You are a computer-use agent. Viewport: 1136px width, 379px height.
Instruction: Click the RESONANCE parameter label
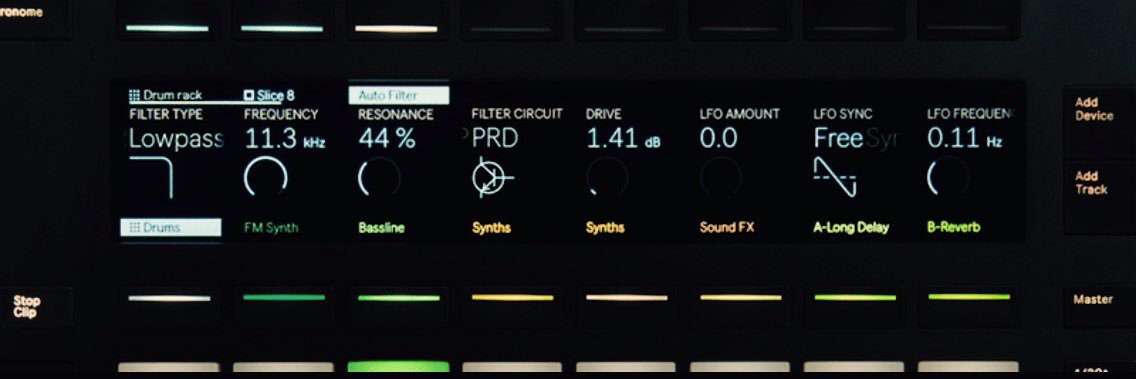pos(396,114)
